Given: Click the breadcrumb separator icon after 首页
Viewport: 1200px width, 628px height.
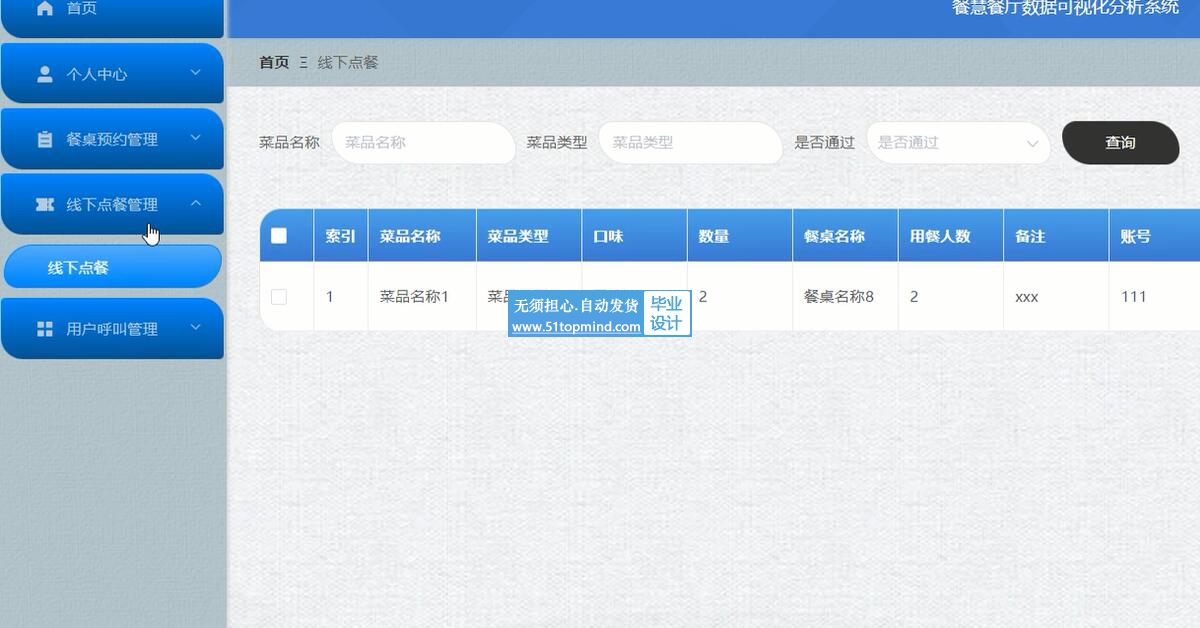Looking at the screenshot, I should click(303, 62).
